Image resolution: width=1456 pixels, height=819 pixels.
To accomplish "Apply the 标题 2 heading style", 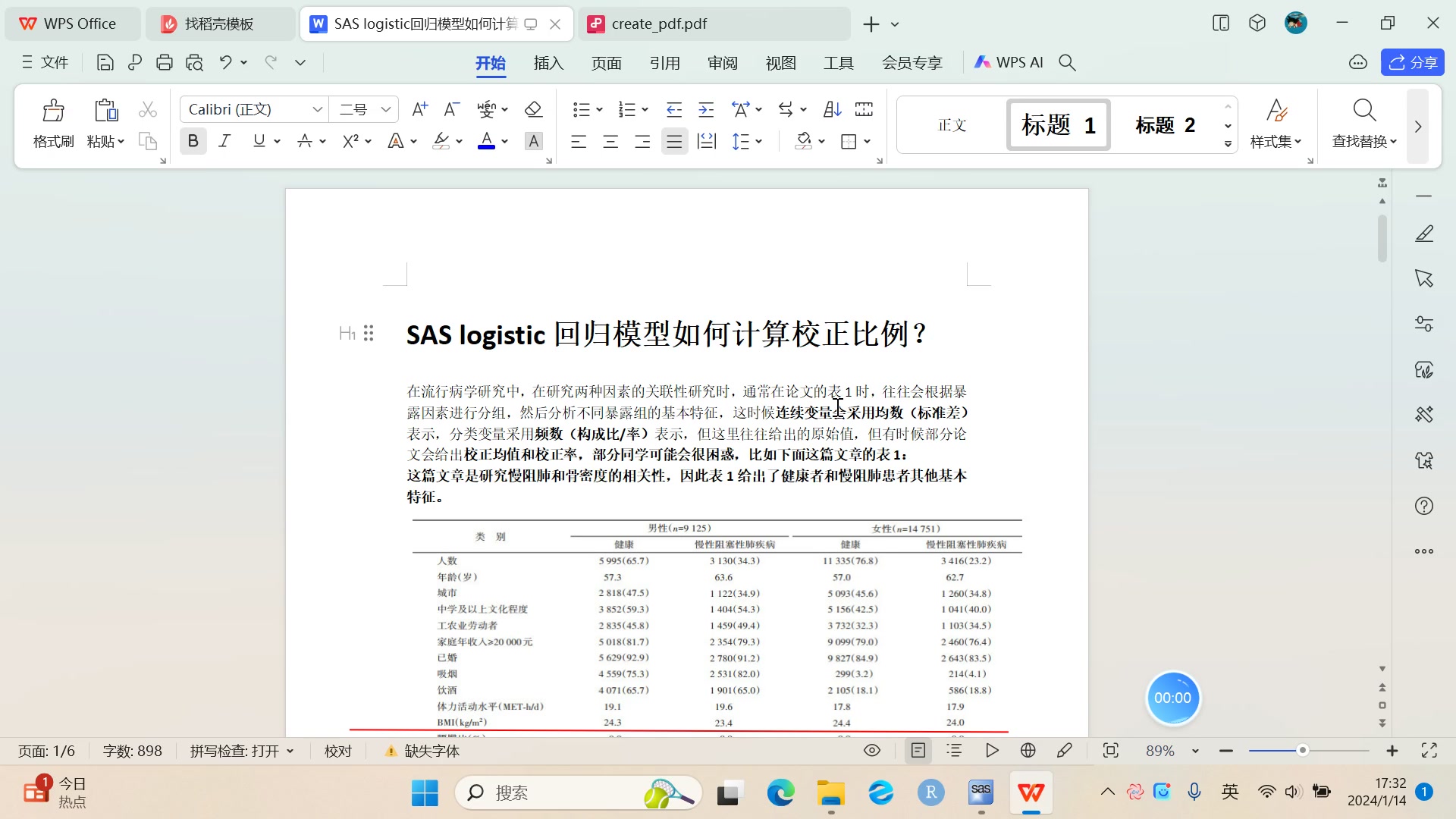I will tap(1165, 125).
